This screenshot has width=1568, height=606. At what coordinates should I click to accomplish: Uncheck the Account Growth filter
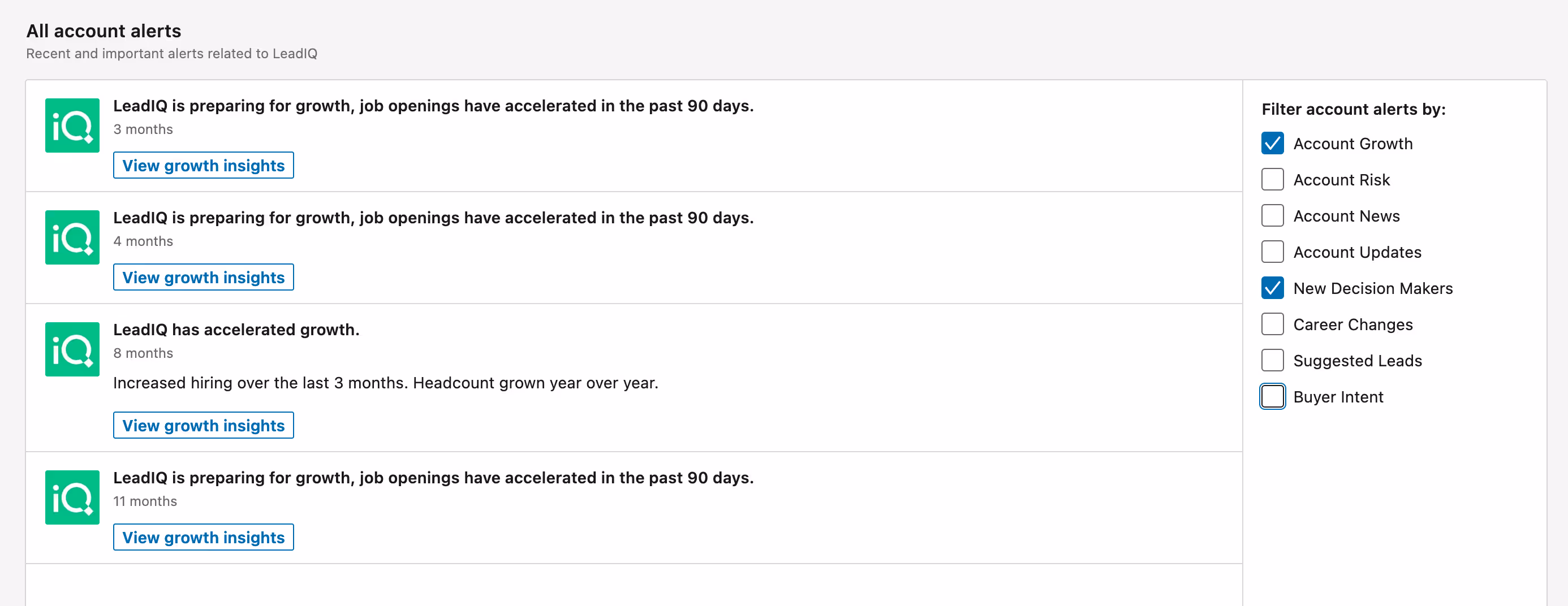click(1272, 144)
